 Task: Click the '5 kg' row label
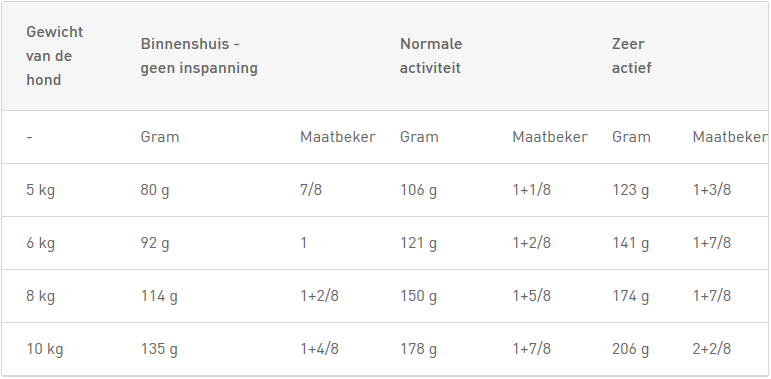coord(40,190)
